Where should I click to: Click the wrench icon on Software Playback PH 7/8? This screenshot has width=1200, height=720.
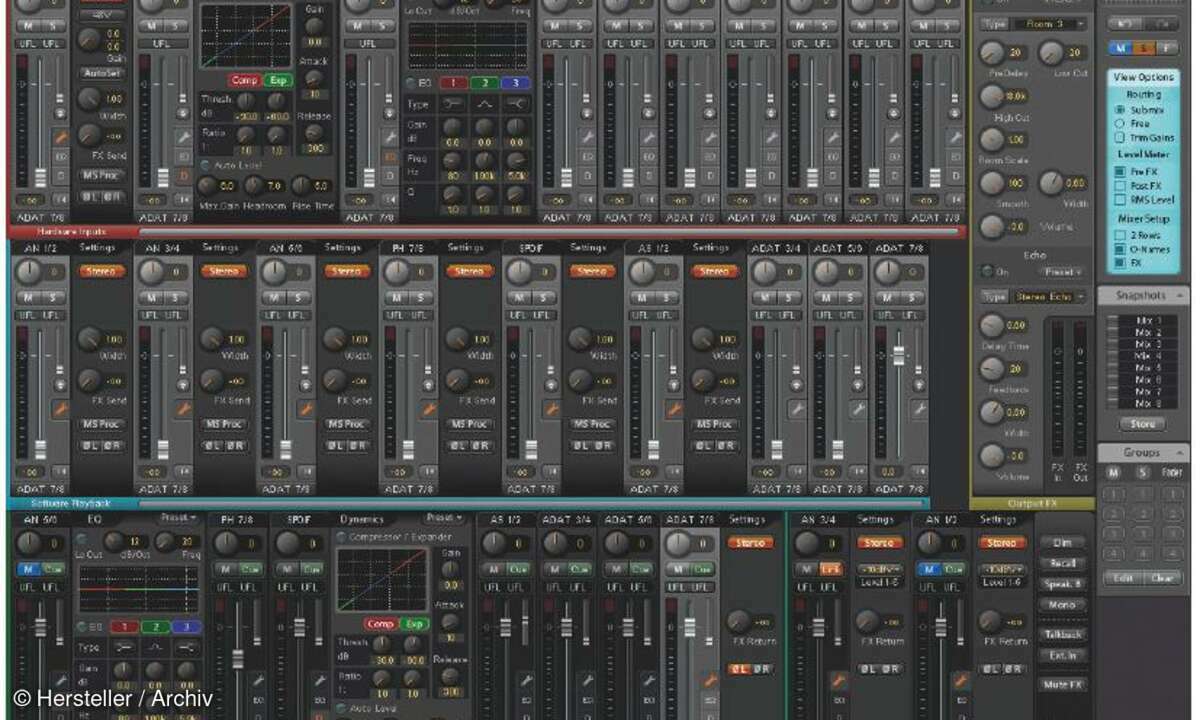tap(429, 409)
